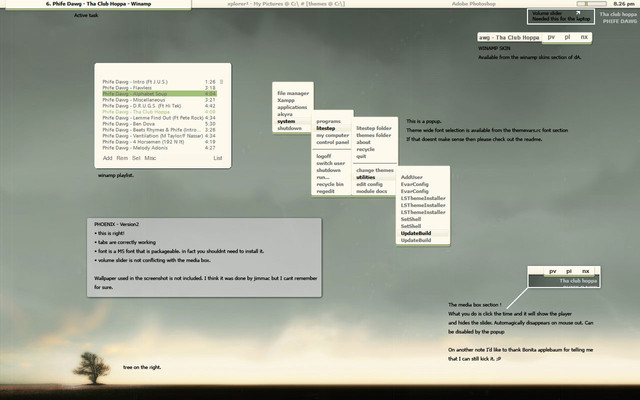Screen dimensions: 640x400
Task: Click the active Winamp task in the taskbar
Action: [x=98, y=4]
